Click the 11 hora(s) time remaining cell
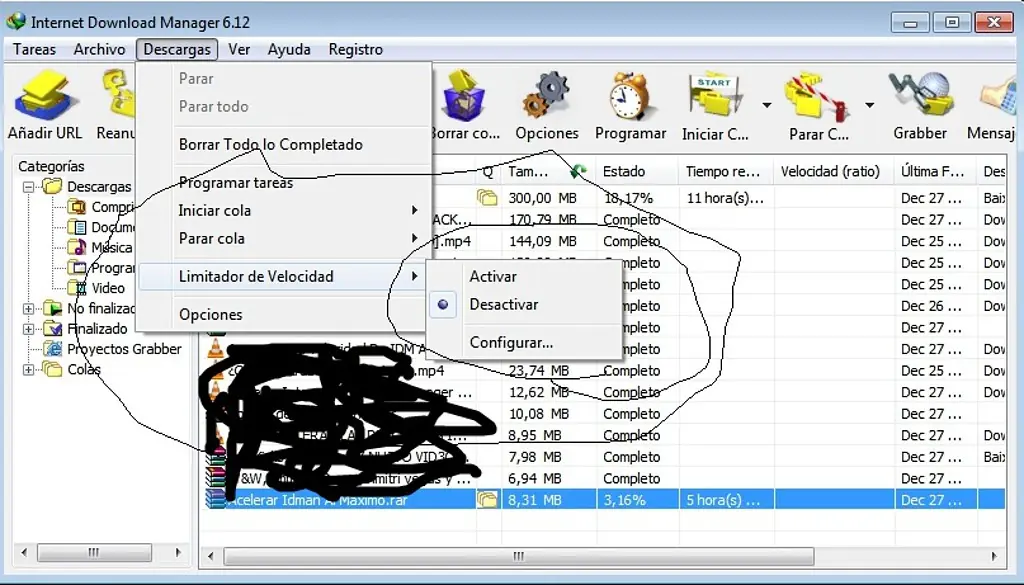 pyautogui.click(x=726, y=197)
